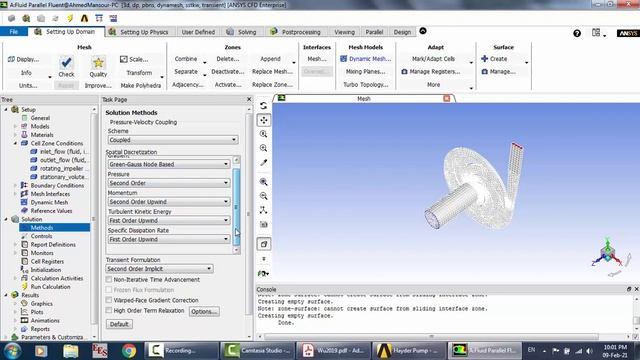The width and height of the screenshot is (640, 360).
Task: Select Controls in the Solution tree
Action: (x=41, y=236)
